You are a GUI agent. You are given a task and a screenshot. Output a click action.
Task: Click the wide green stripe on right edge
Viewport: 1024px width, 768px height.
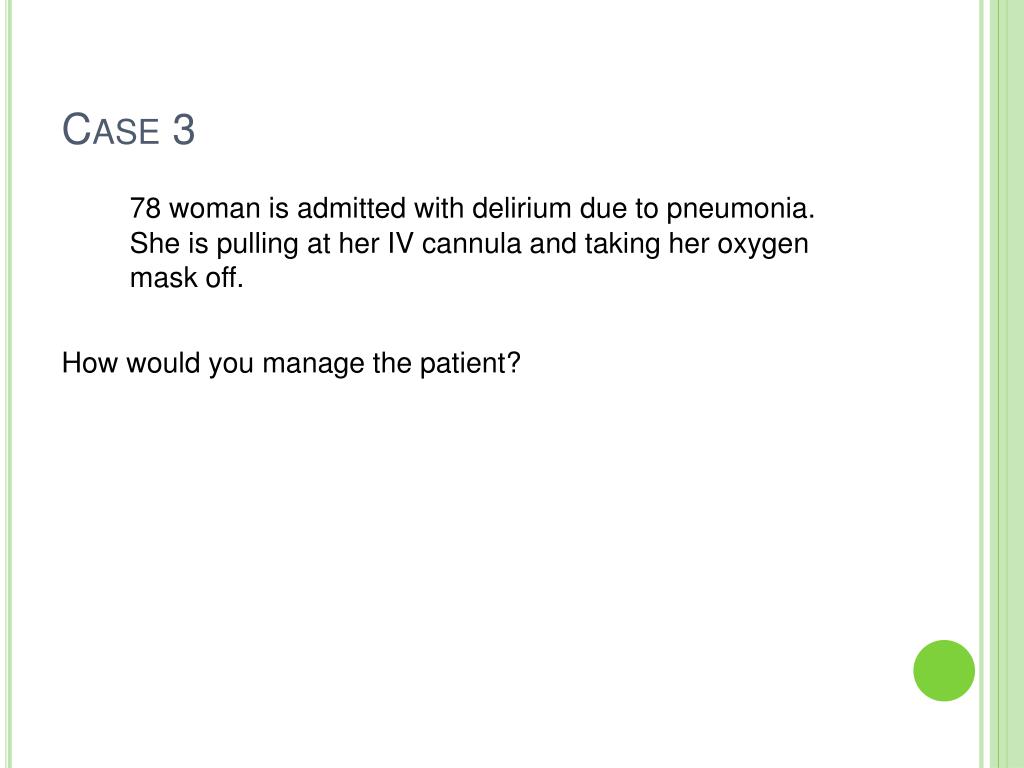click(1006, 384)
